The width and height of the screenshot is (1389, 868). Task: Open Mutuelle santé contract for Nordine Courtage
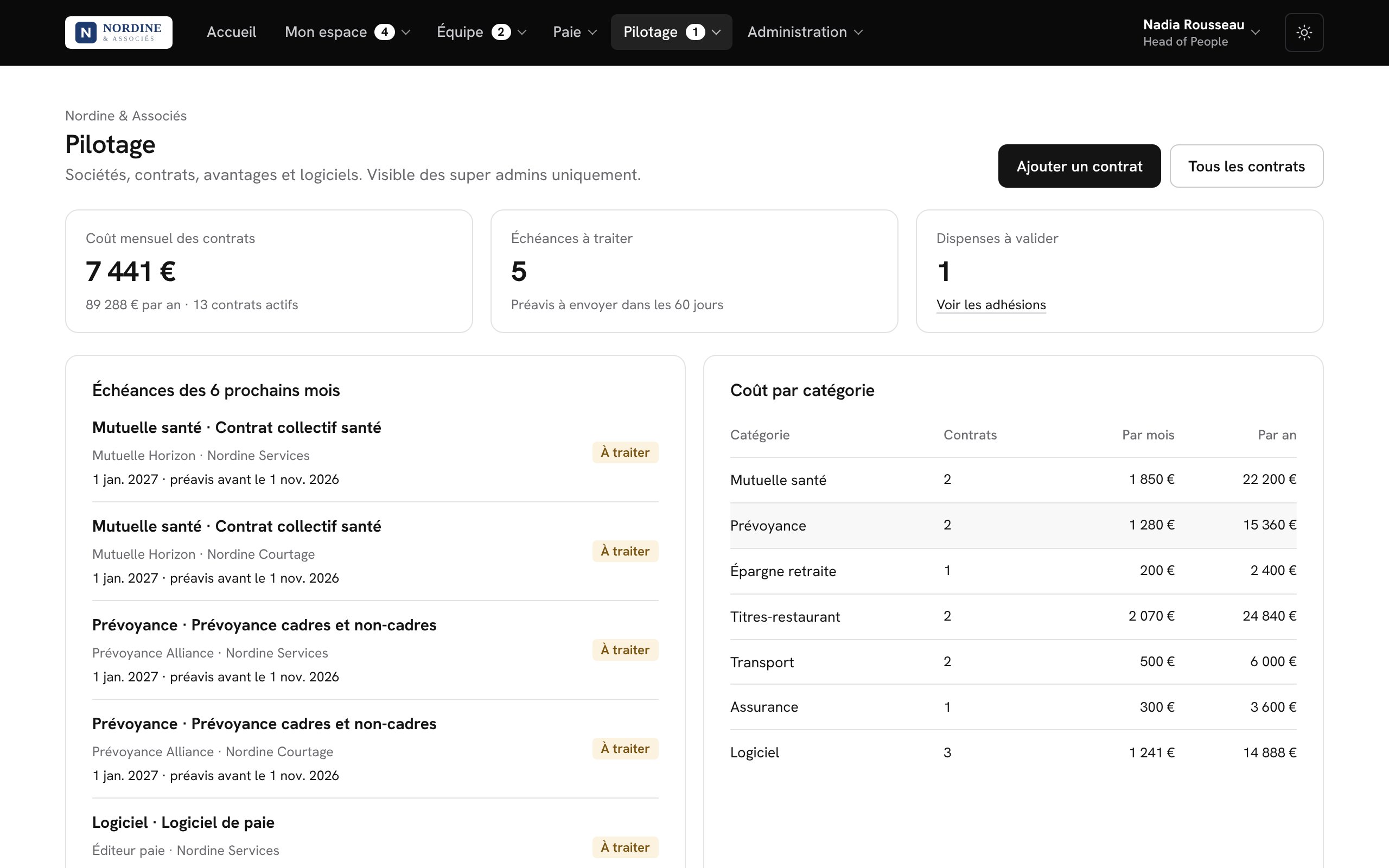pos(375,552)
